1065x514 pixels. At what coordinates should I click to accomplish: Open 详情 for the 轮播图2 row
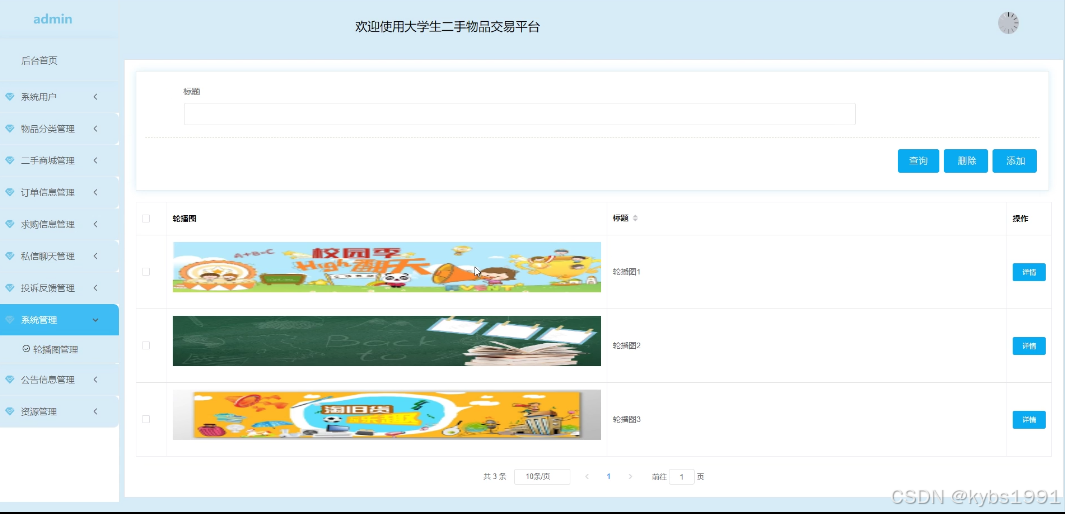click(x=1029, y=346)
